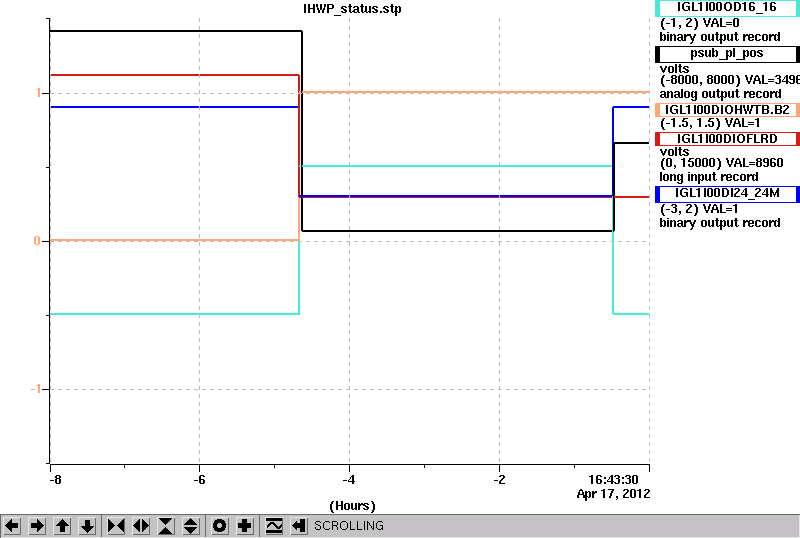Select the IGL1I00DI24_24M legend entry
Image resolution: width=800 pixels, height=538 pixels.
pyautogui.click(x=727, y=194)
